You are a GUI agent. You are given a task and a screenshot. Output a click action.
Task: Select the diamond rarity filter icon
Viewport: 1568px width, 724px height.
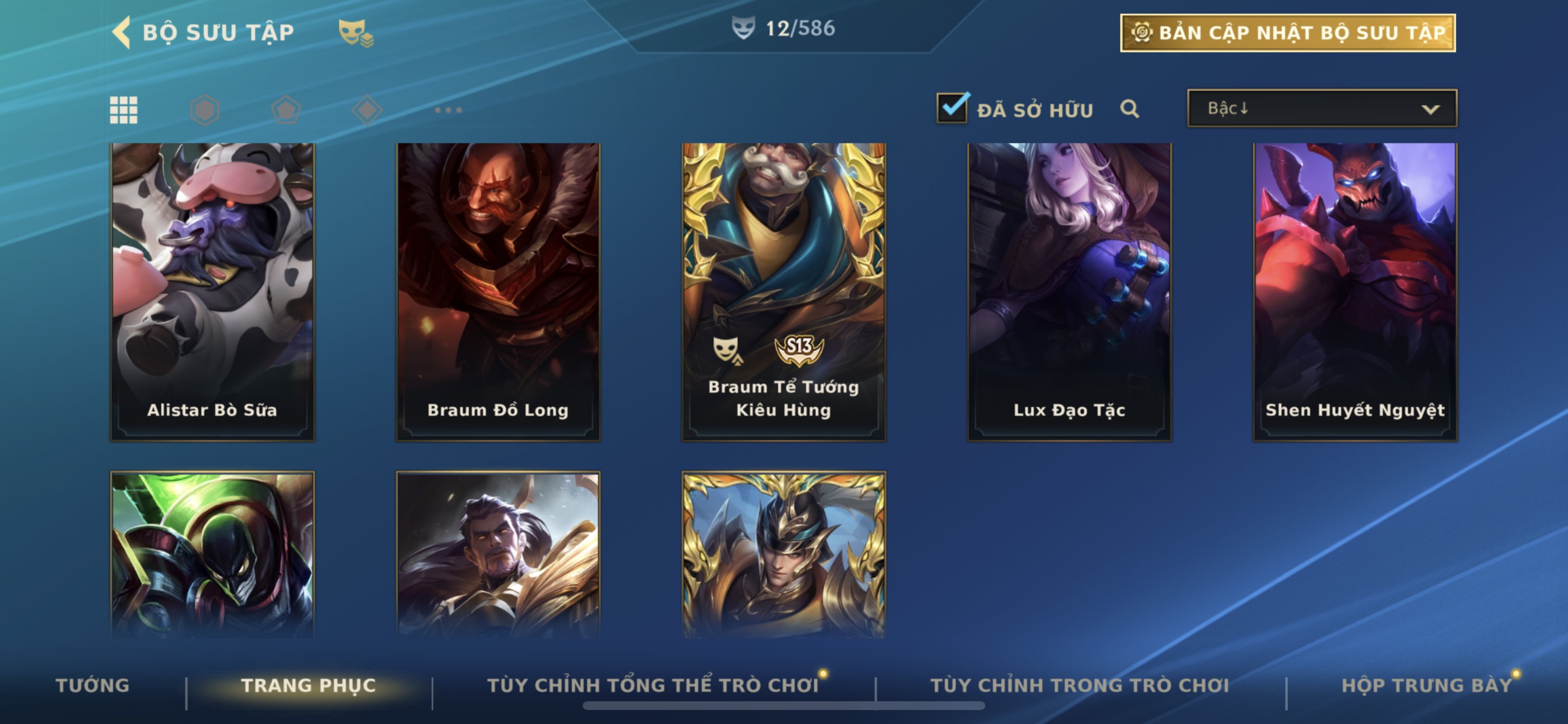tap(367, 110)
